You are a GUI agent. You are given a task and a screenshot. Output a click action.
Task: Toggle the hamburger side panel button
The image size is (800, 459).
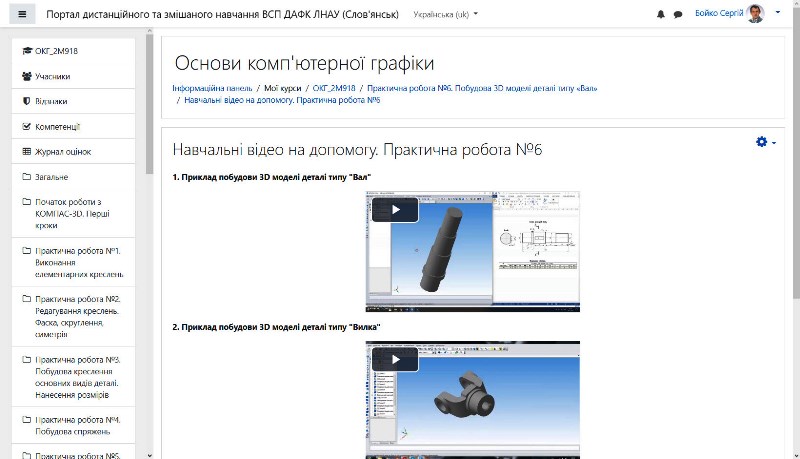click(23, 15)
